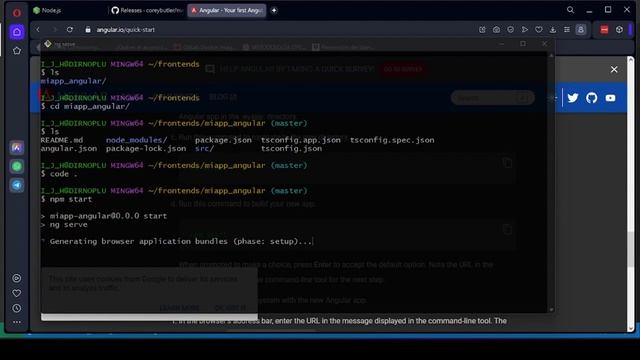Click 'README.md' in the terminal listing
640x360 pixels.
pyautogui.click(x=62, y=140)
